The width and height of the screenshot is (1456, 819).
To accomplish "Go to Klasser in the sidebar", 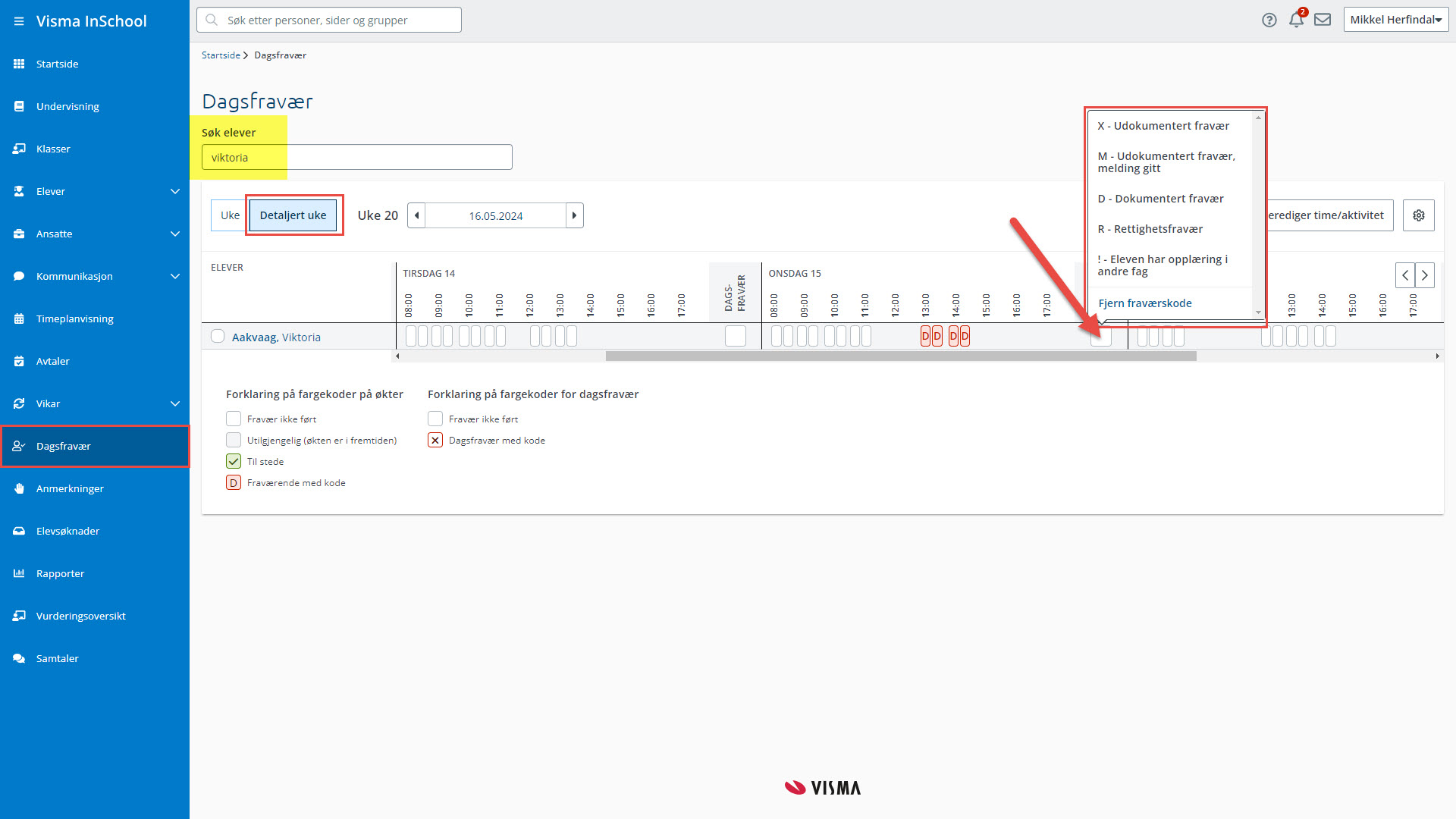I will (x=95, y=149).
